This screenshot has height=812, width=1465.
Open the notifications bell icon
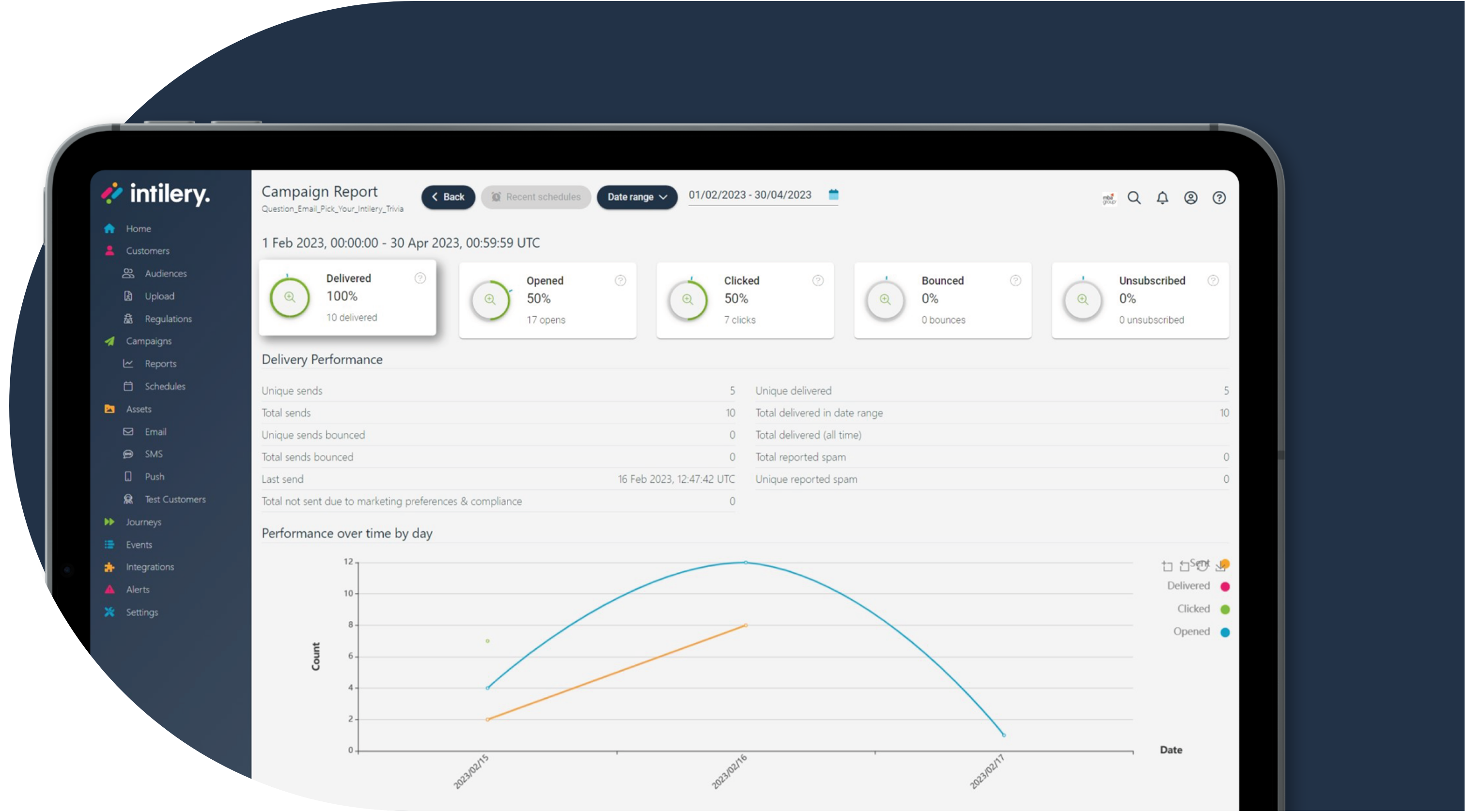tap(1162, 198)
